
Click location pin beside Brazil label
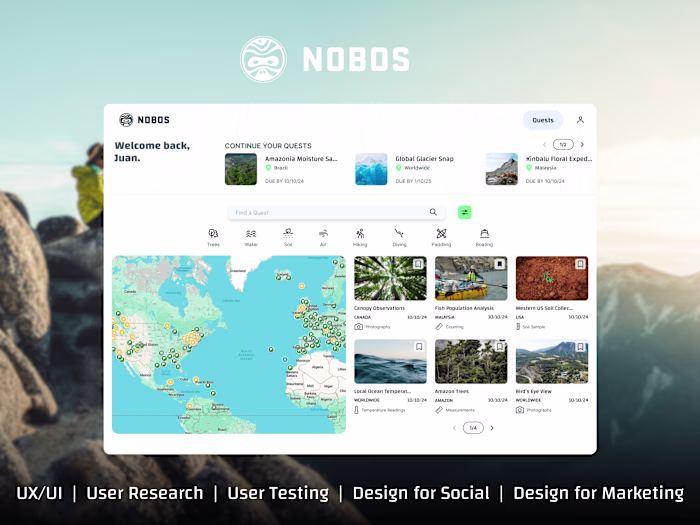268,168
